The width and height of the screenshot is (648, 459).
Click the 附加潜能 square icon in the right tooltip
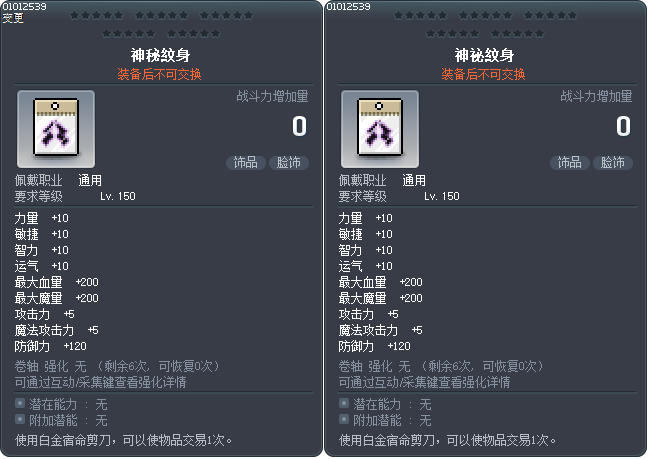tap(344, 419)
